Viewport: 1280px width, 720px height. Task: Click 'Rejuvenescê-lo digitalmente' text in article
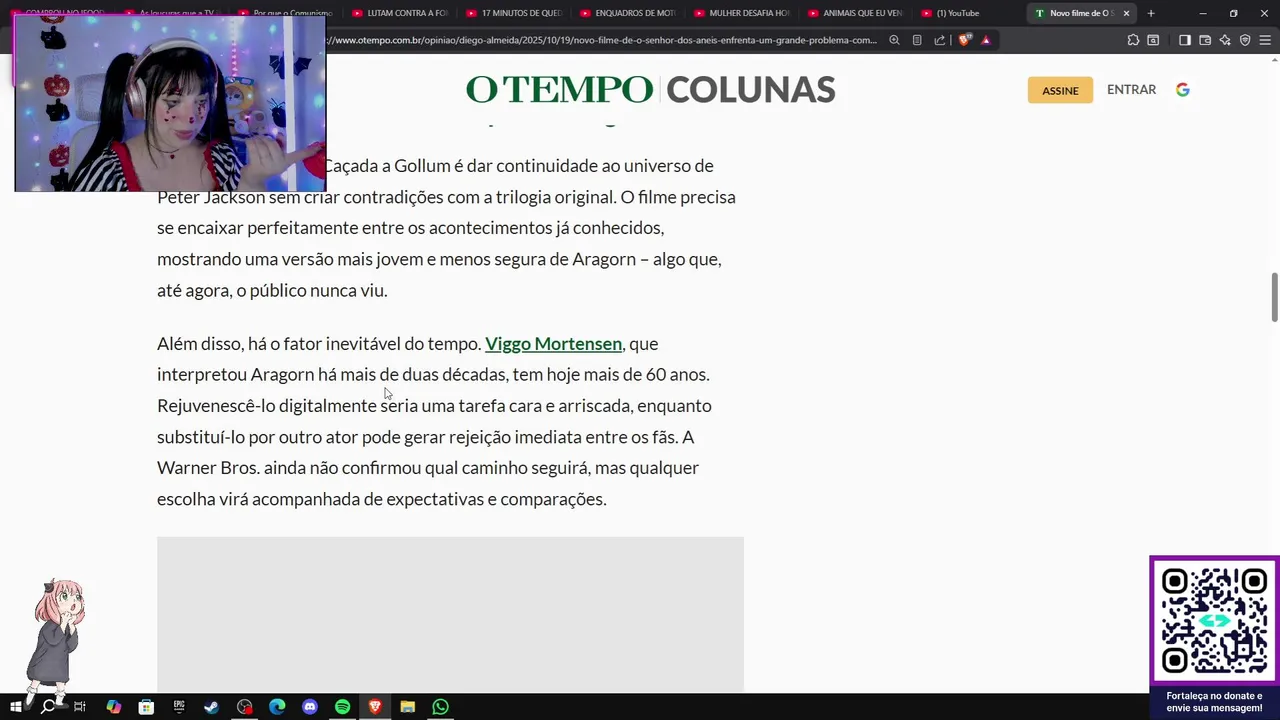(267, 405)
